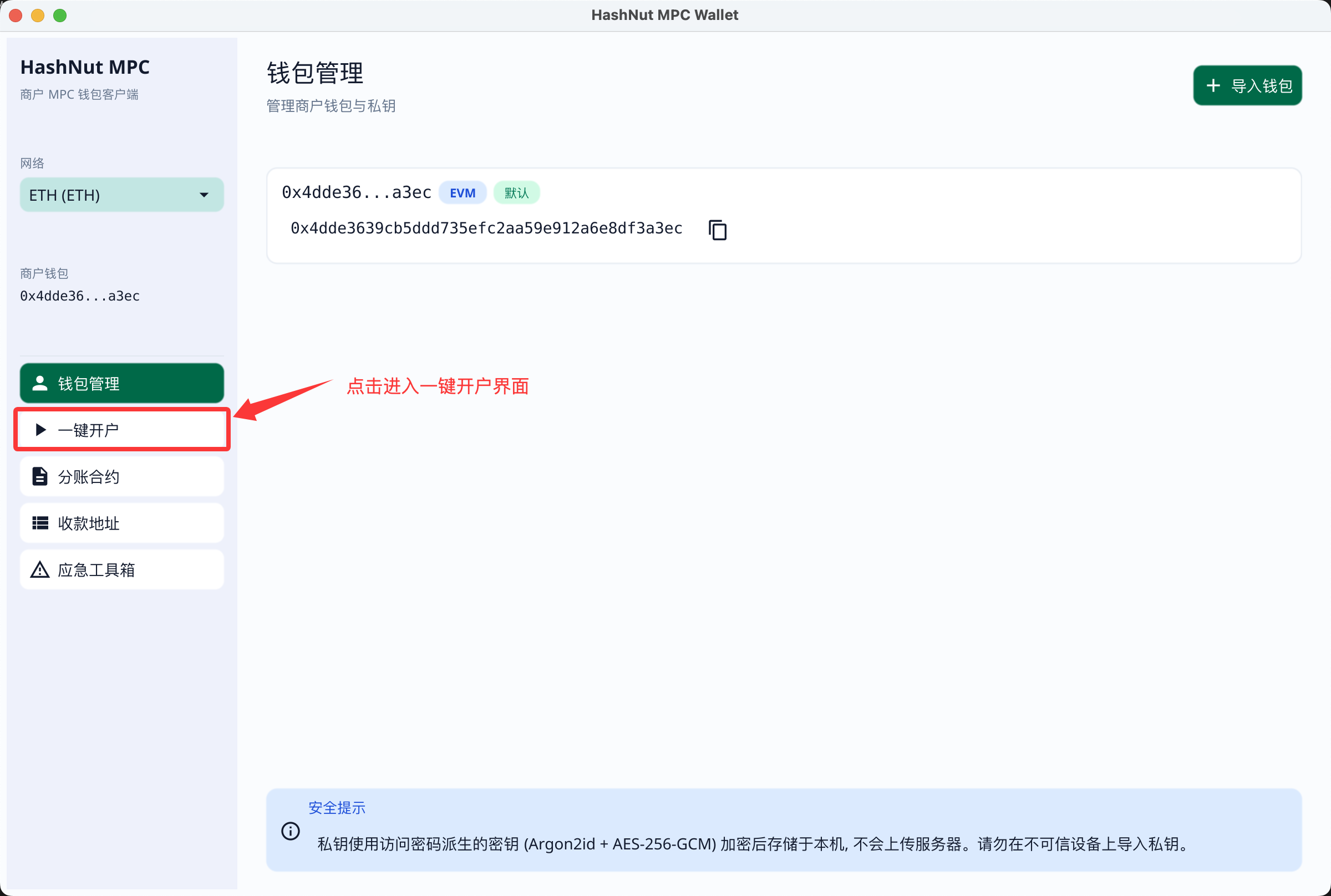Click the security tip about Argon2id encryption
This screenshot has height=896, width=1331.
753,843
